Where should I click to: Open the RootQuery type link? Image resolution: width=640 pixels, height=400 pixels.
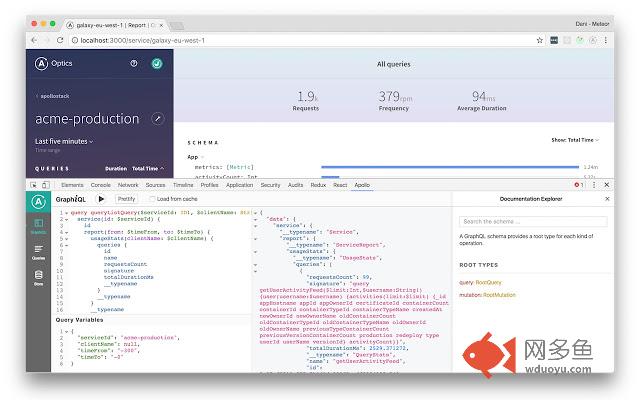pos(489,282)
